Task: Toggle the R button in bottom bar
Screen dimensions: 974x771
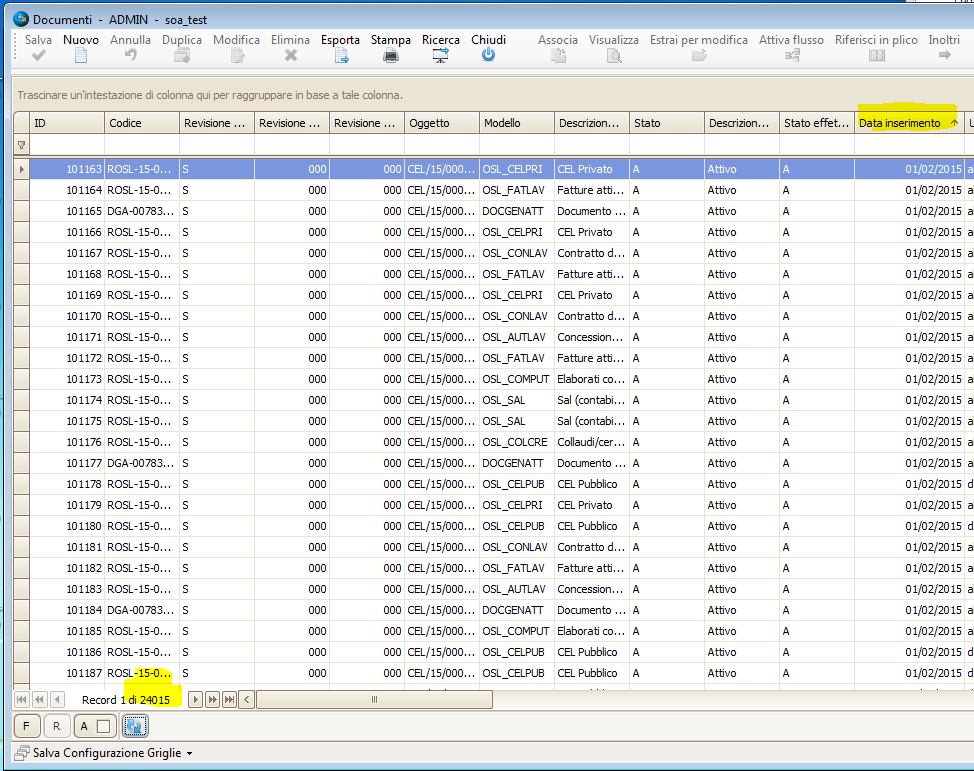Action: [56, 726]
